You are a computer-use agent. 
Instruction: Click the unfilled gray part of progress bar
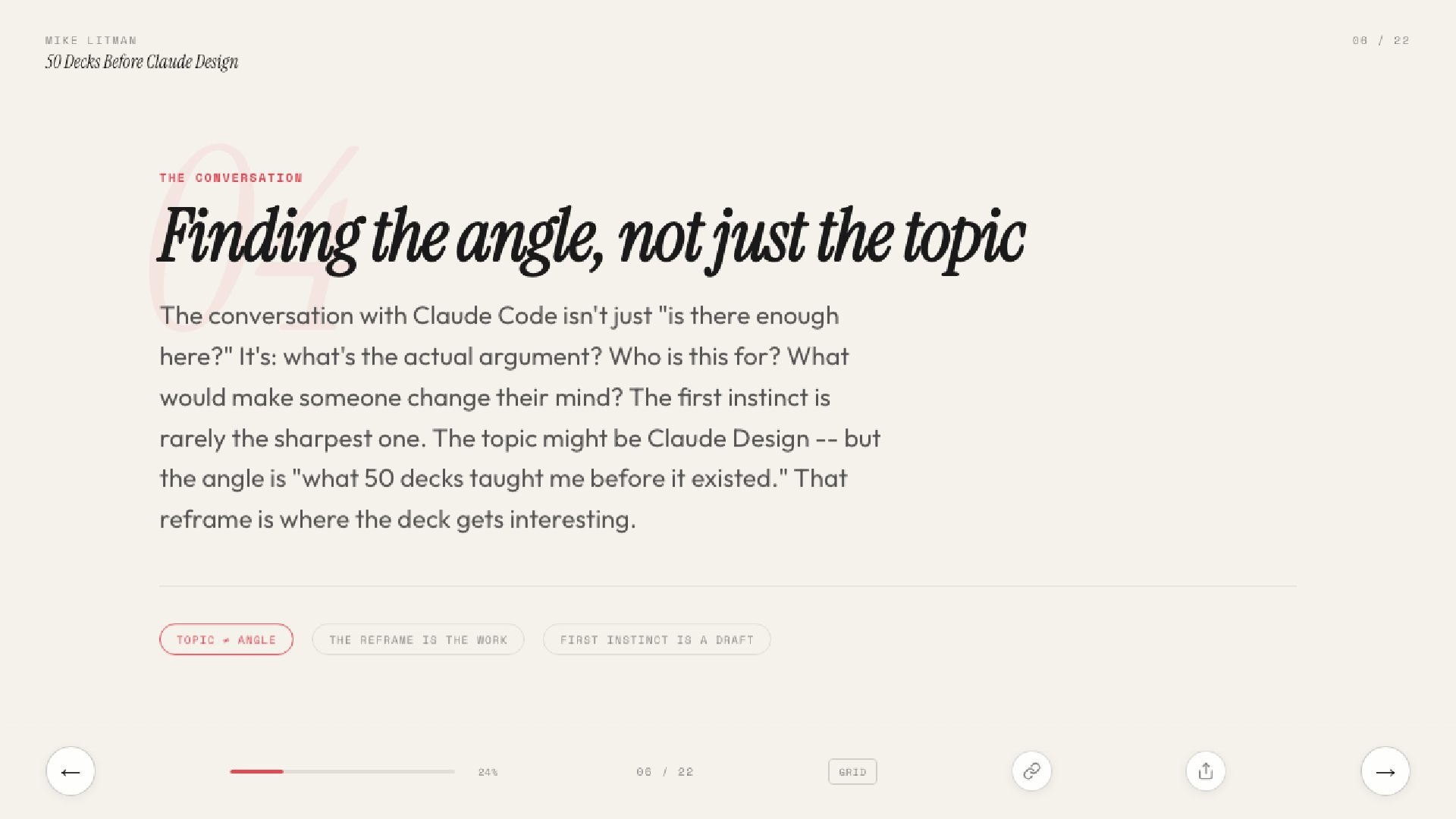tap(369, 771)
